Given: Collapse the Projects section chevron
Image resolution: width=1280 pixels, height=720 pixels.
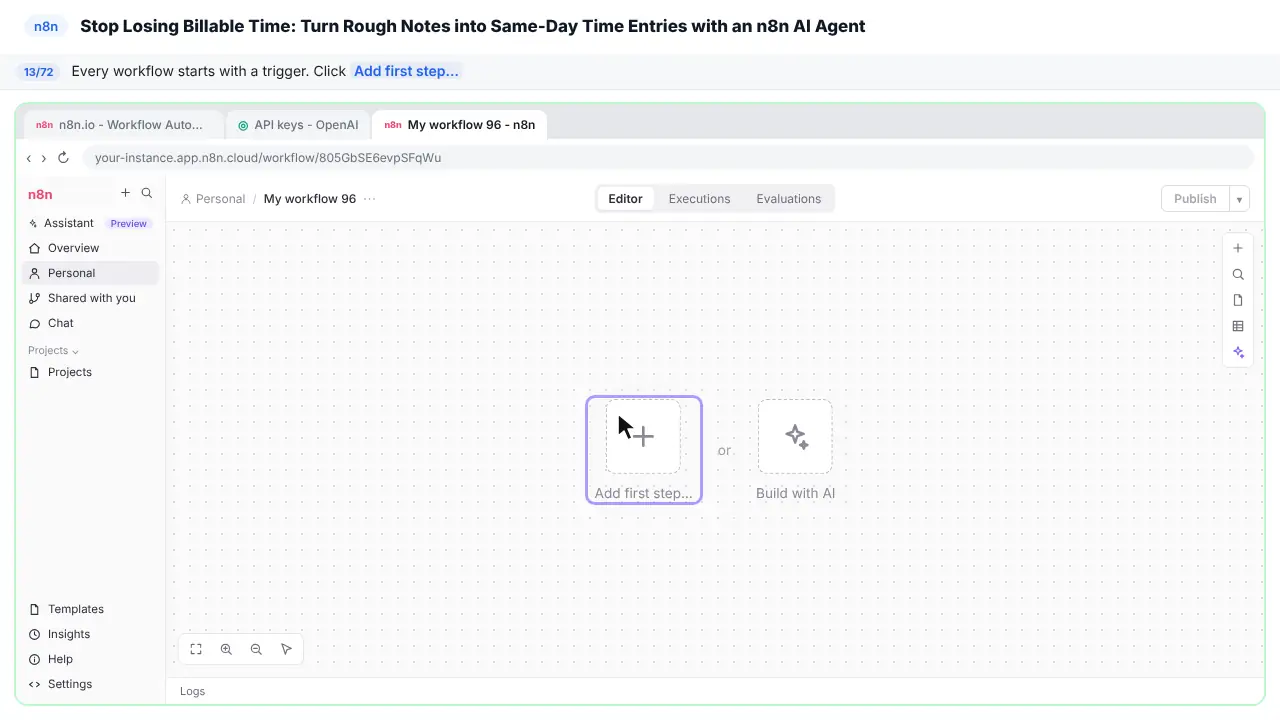Looking at the screenshot, I should [75, 351].
